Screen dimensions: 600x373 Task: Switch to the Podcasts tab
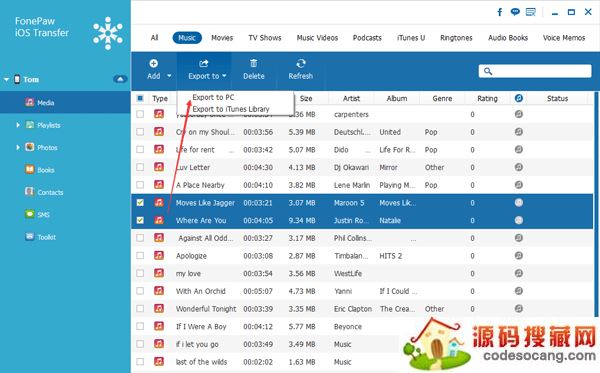click(367, 37)
